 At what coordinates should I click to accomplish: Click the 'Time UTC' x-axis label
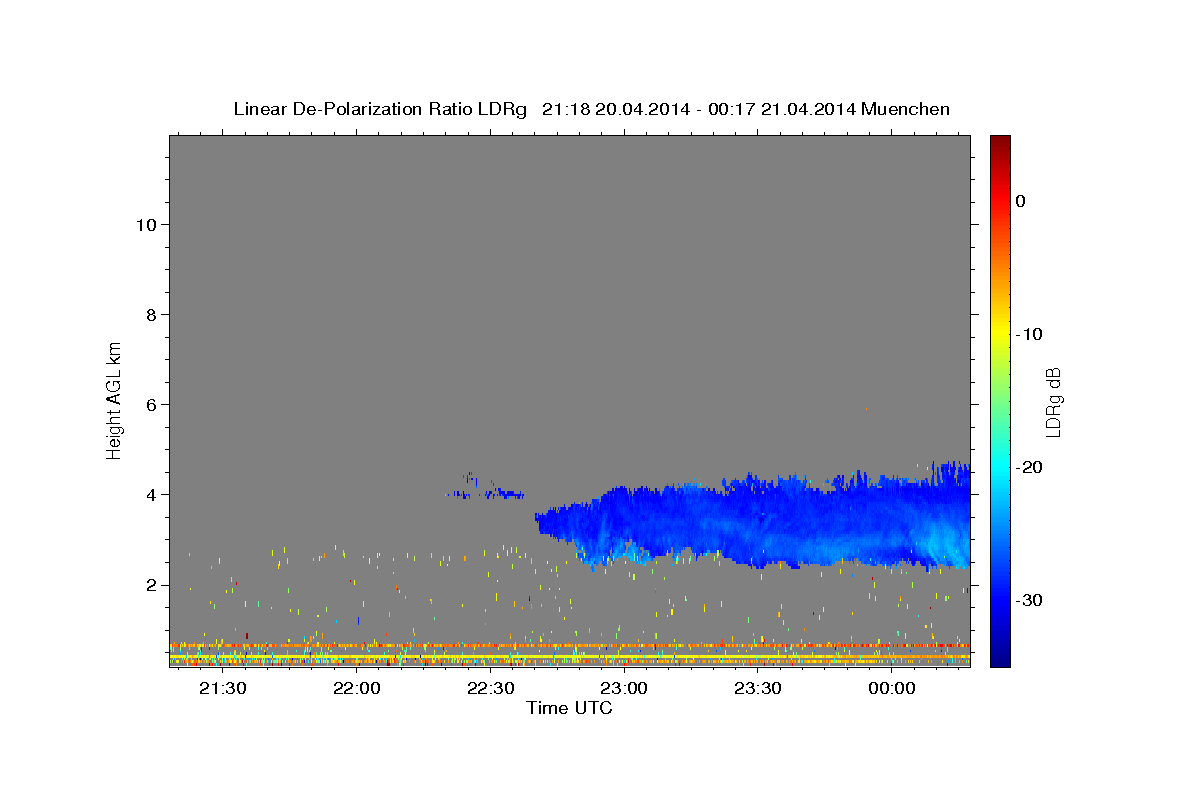[x=569, y=708]
